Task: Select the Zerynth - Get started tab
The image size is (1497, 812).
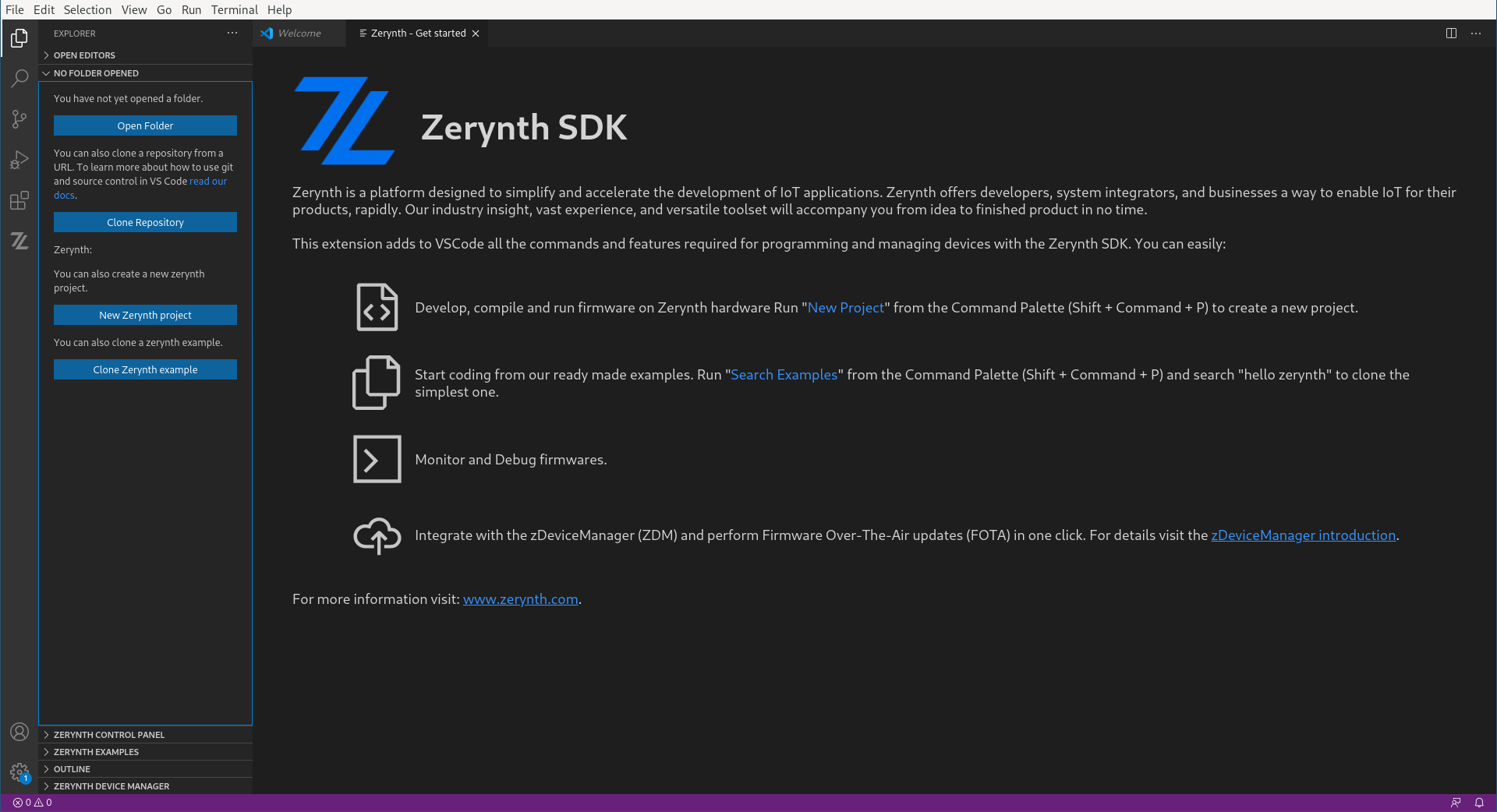Action: (417, 33)
